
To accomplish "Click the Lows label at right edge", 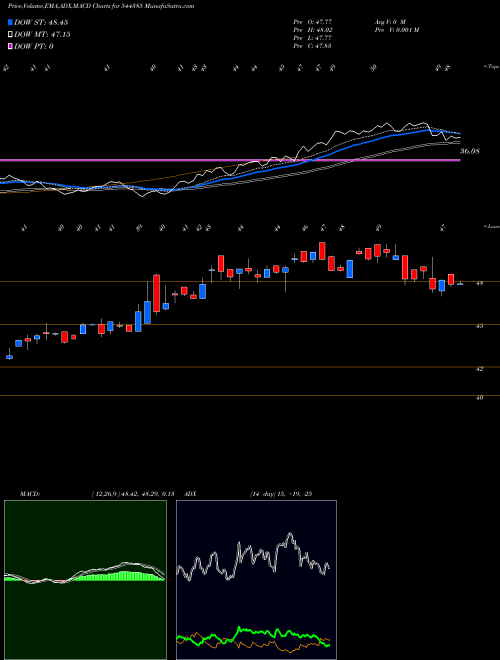I will pyautogui.click(x=491, y=226).
